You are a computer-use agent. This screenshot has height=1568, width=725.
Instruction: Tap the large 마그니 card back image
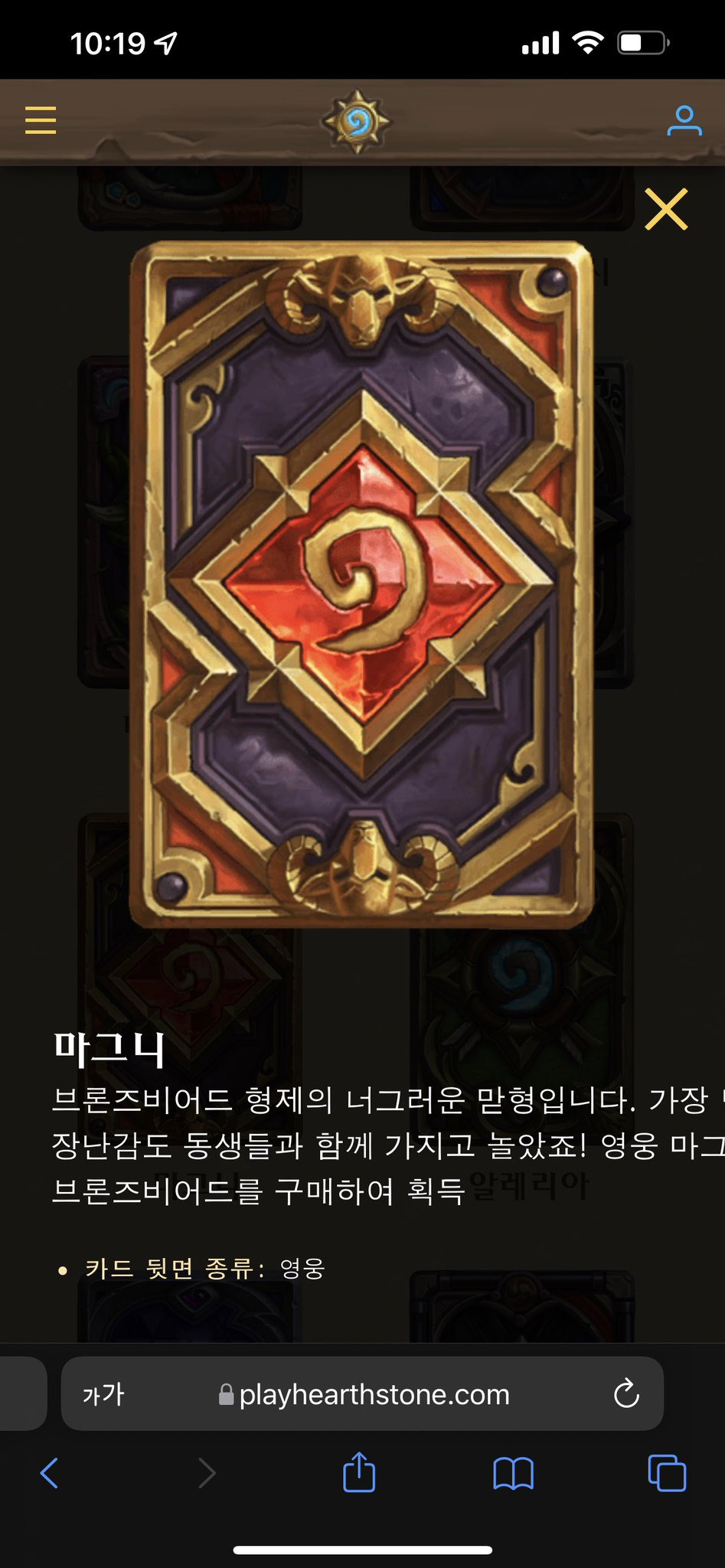pyautogui.click(x=362, y=584)
